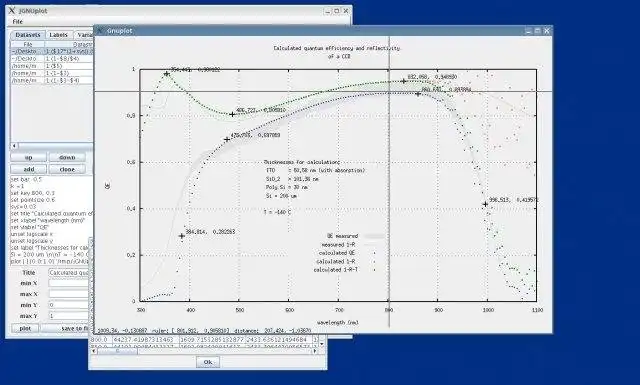
Task: Open the File menu in JGNUplot
Action: (x=18, y=22)
